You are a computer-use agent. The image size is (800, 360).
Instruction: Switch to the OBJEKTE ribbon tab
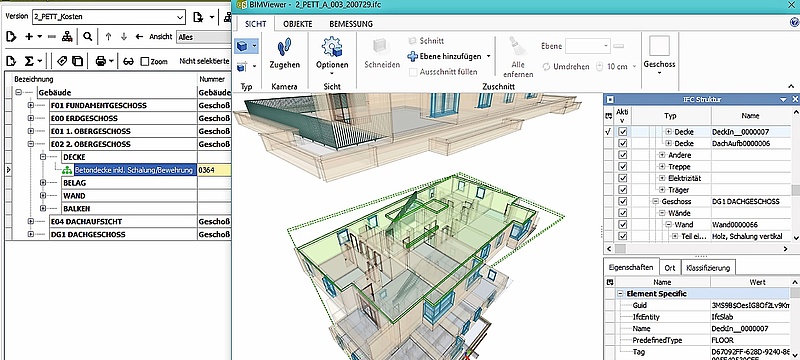[x=298, y=24]
